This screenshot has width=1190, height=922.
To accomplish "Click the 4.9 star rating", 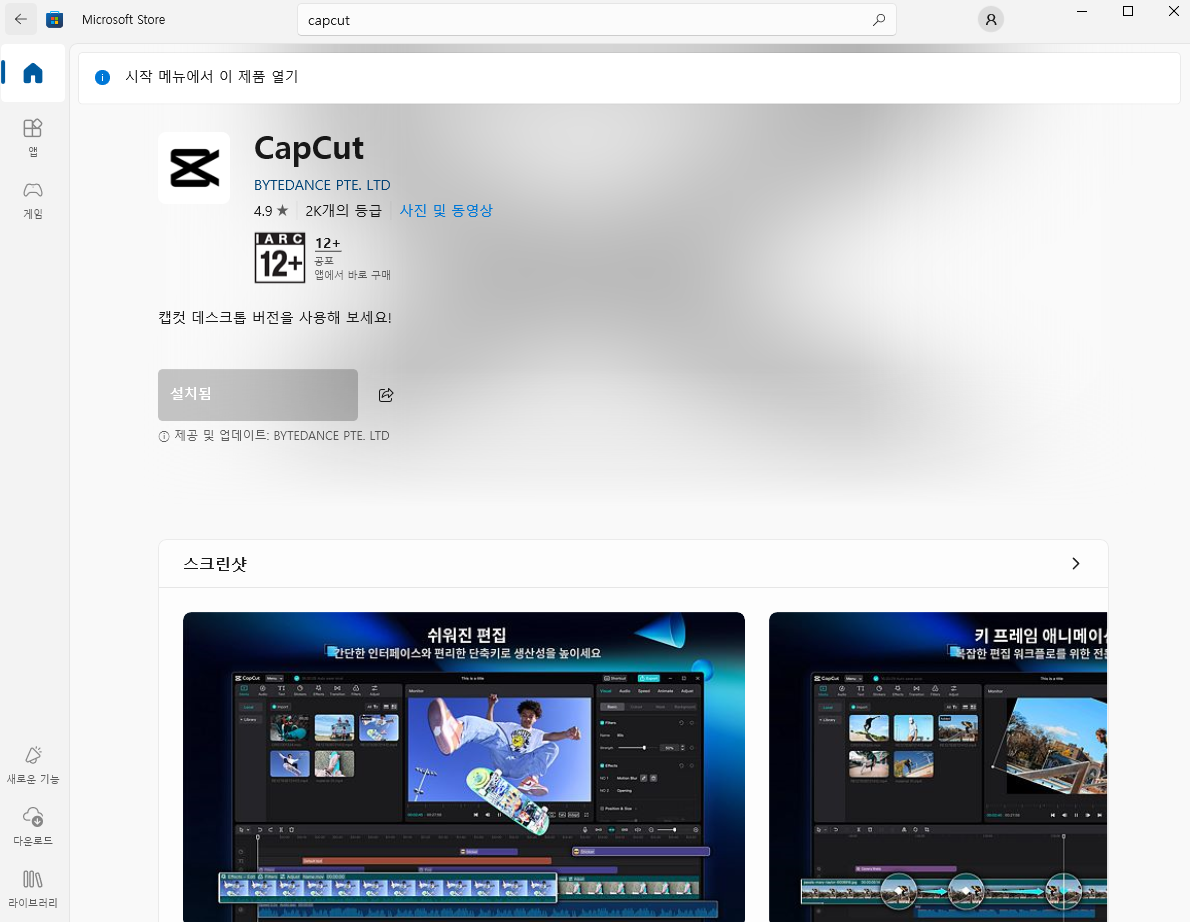I will [x=271, y=211].
